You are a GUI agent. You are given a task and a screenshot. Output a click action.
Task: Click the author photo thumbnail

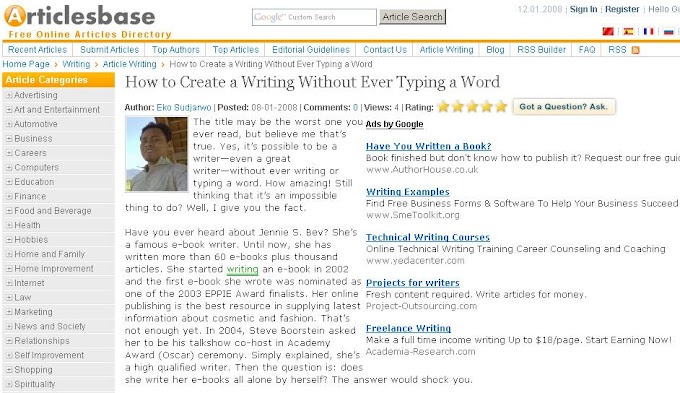tap(157, 154)
